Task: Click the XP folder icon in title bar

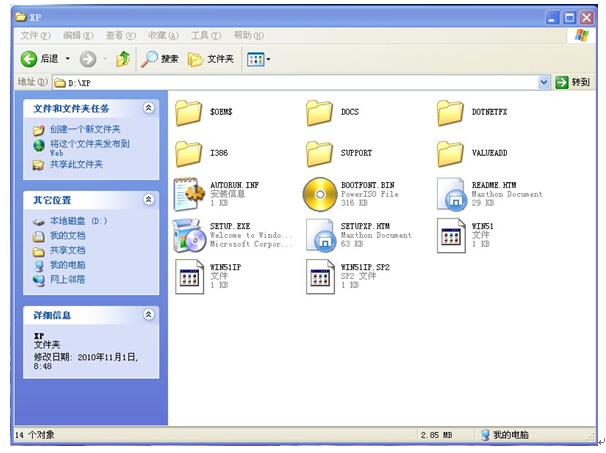Action: tap(21, 17)
